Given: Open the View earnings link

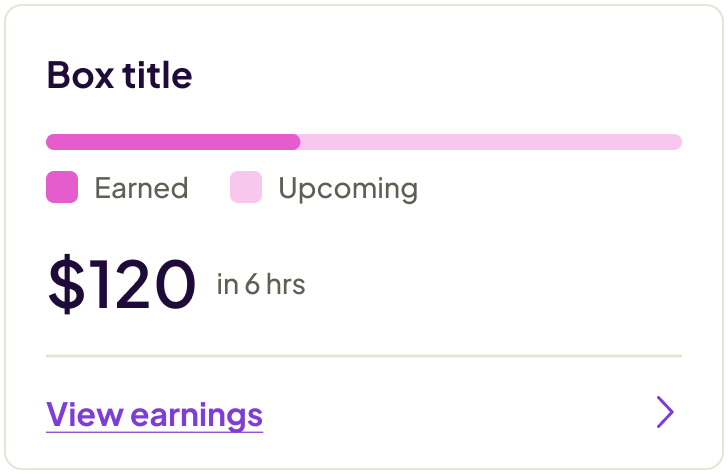Looking at the screenshot, I should coord(155,414).
